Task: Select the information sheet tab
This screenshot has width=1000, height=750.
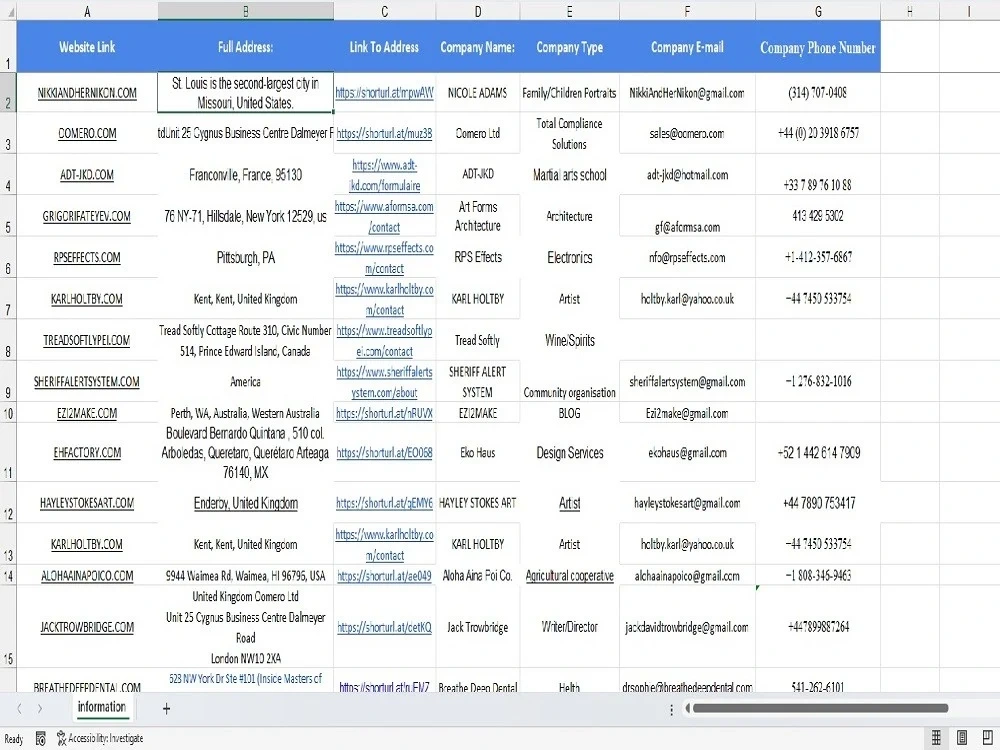Action: [x=101, y=707]
